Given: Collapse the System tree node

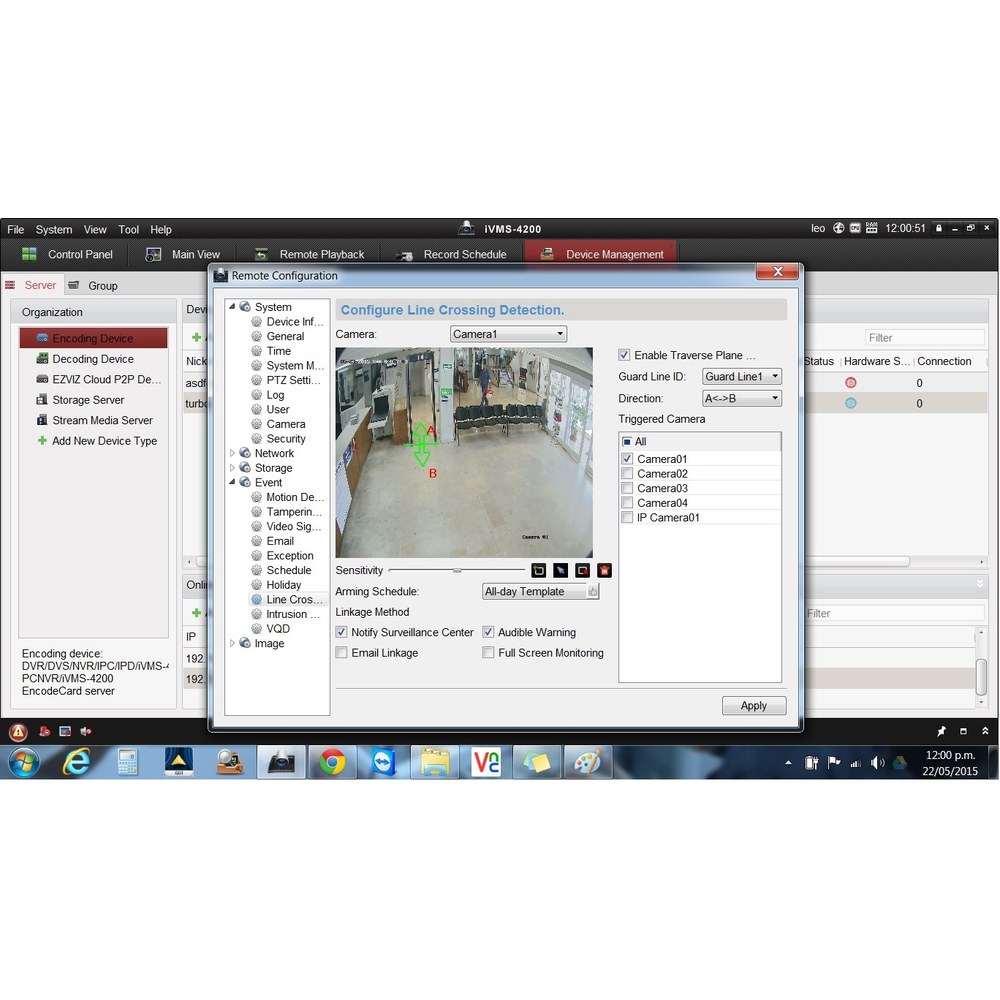Looking at the screenshot, I should coord(232,307).
